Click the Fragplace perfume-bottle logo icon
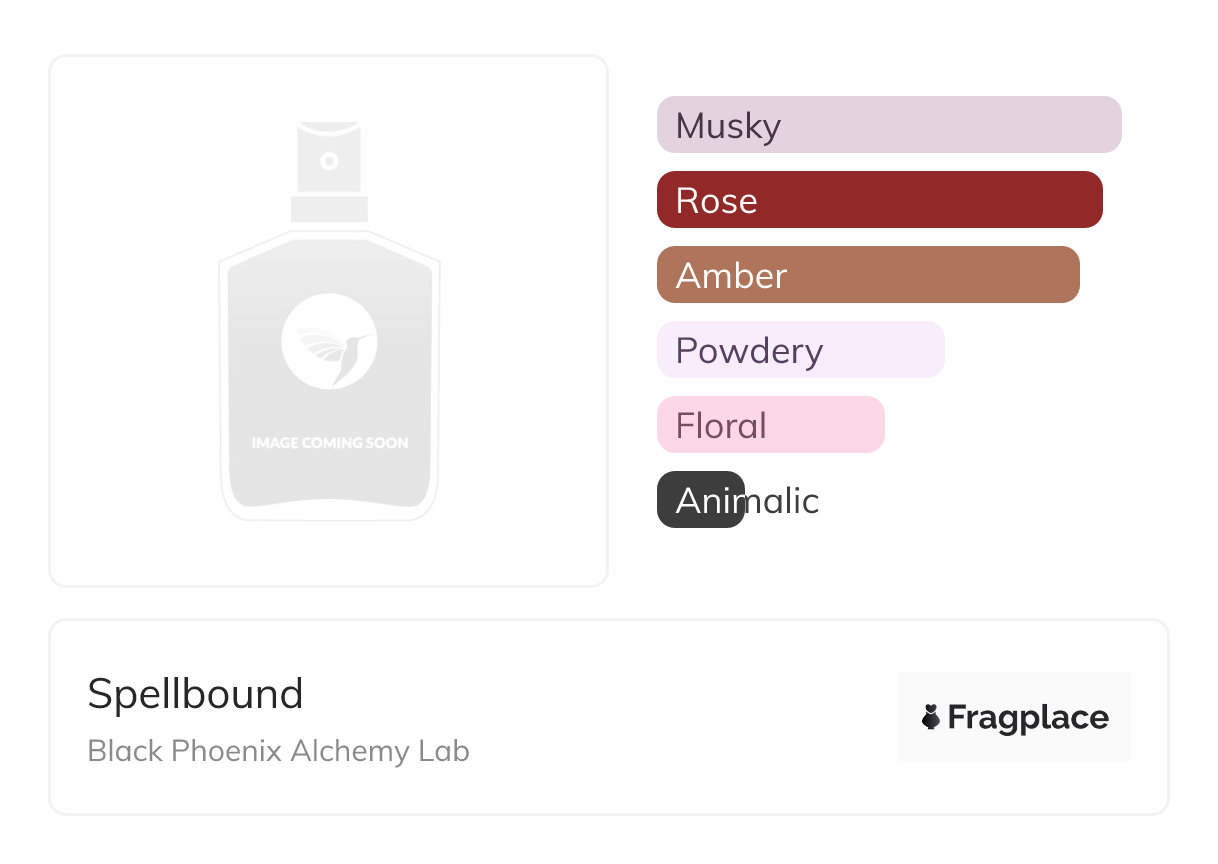Viewport: 1218px width, 864px height. [x=931, y=717]
